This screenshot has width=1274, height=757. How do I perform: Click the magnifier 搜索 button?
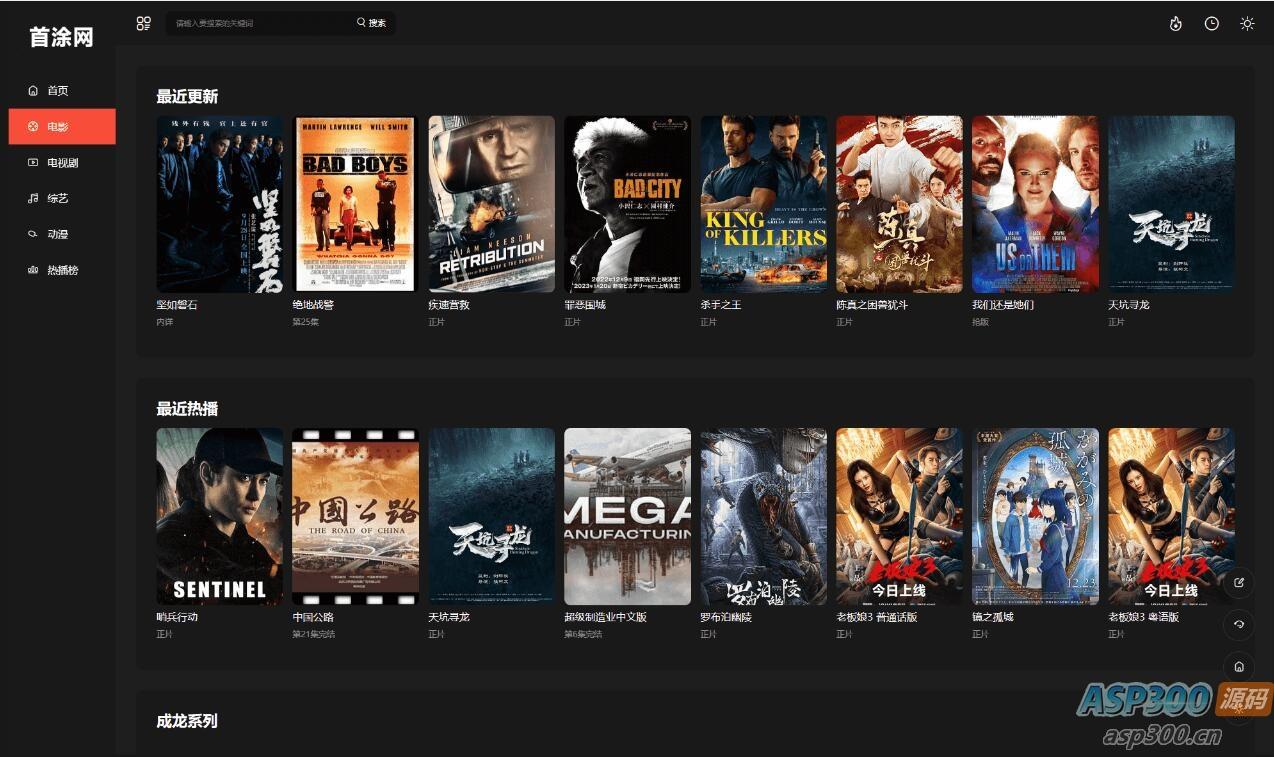click(371, 23)
